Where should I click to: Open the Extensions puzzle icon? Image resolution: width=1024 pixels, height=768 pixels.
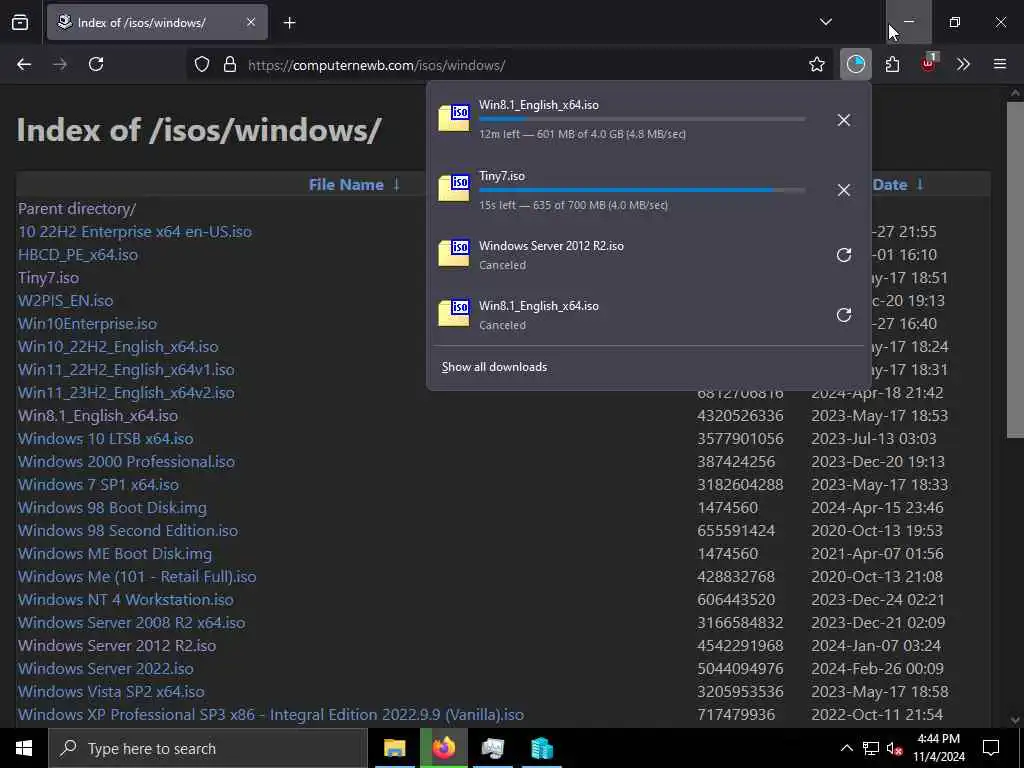(x=892, y=65)
